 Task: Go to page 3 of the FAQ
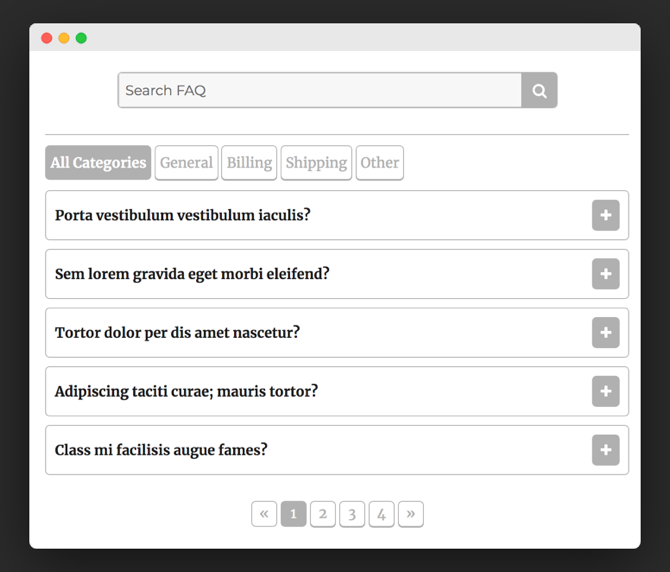pos(352,514)
